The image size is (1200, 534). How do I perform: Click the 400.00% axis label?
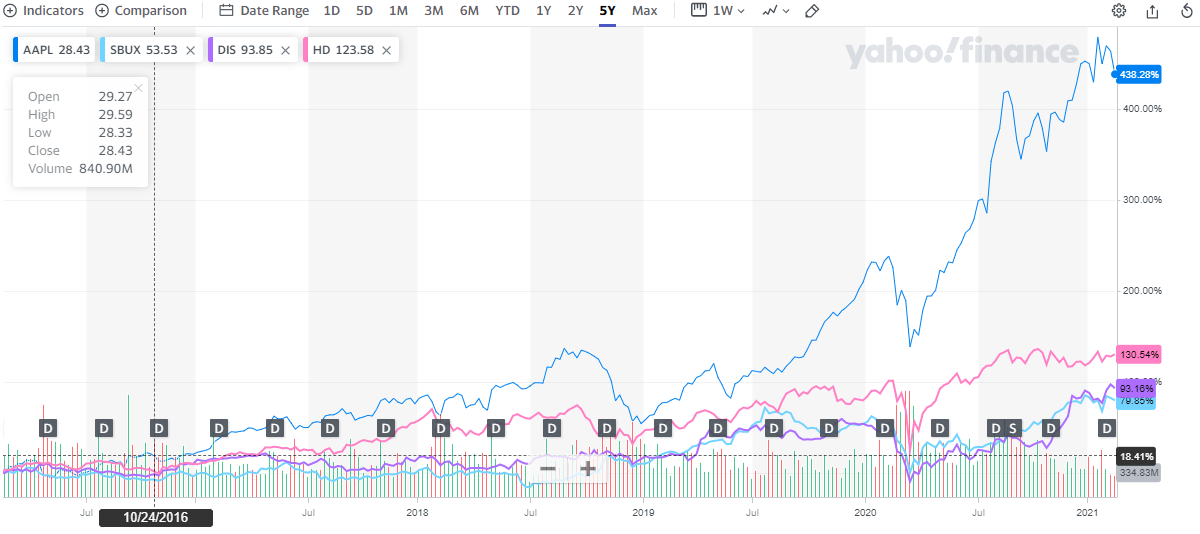click(x=1140, y=108)
